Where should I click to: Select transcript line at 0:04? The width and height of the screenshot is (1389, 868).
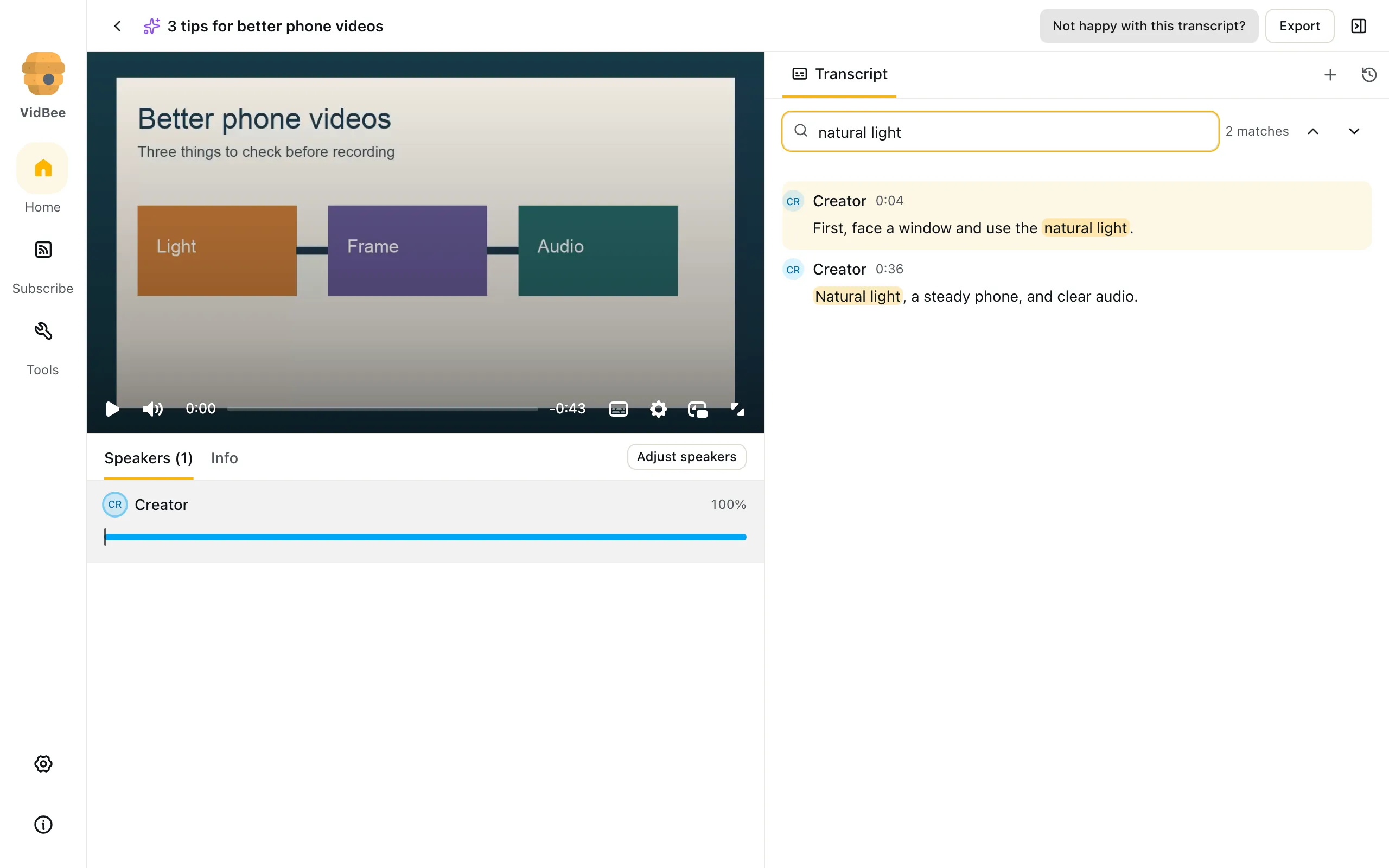1077,215
